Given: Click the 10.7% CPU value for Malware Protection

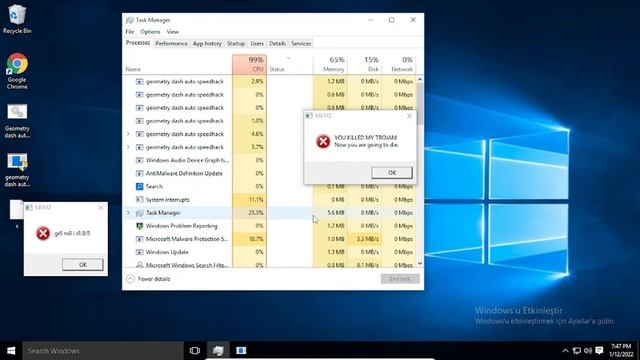Looking at the screenshot, I should pyautogui.click(x=256, y=239).
